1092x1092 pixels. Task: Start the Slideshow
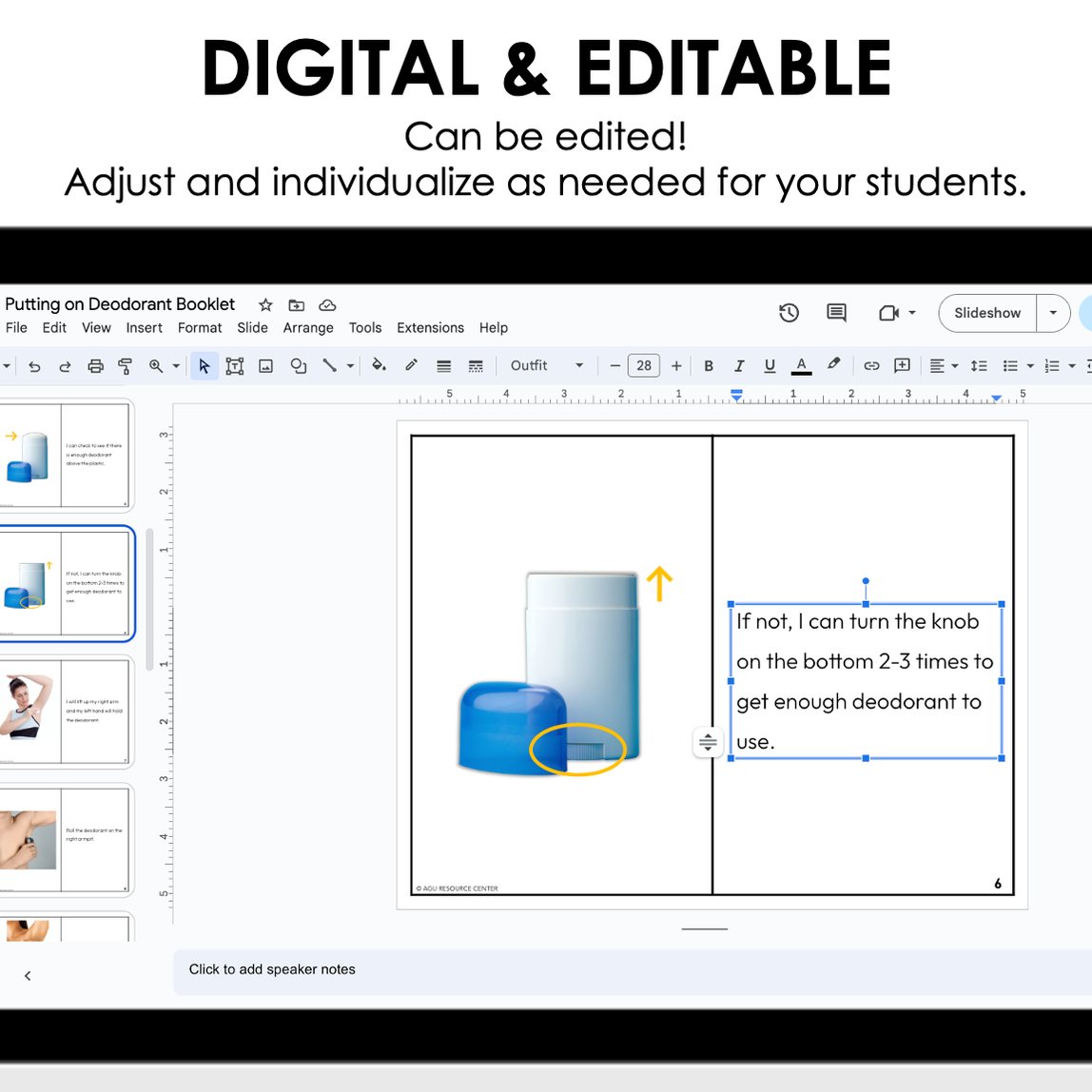(987, 313)
